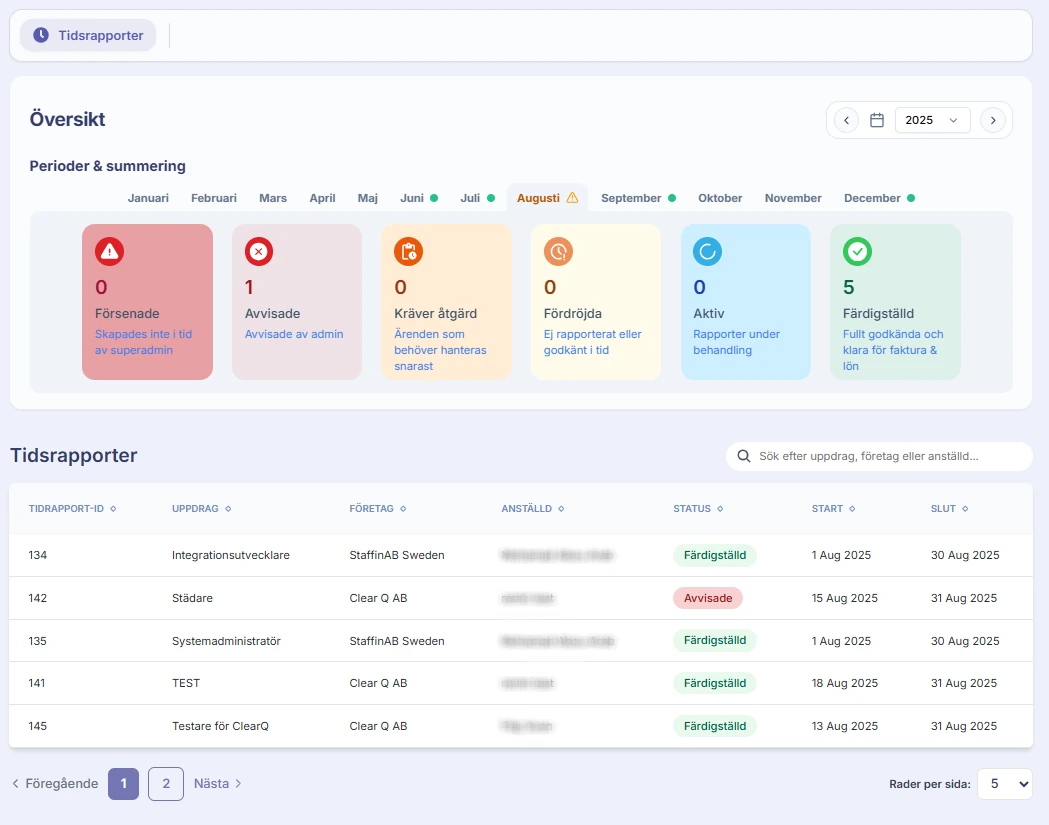The width and height of the screenshot is (1049, 825).
Task: Click Färdigställd badge for report 134
Action: coord(714,555)
